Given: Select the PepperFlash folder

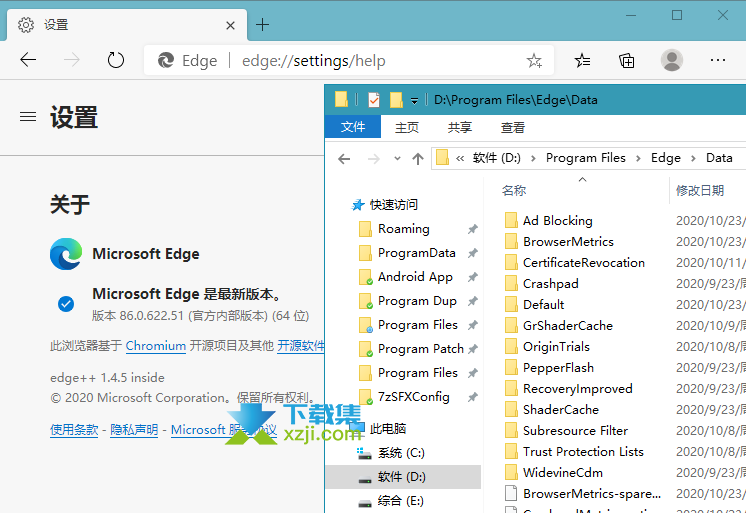Looking at the screenshot, I should point(558,368).
